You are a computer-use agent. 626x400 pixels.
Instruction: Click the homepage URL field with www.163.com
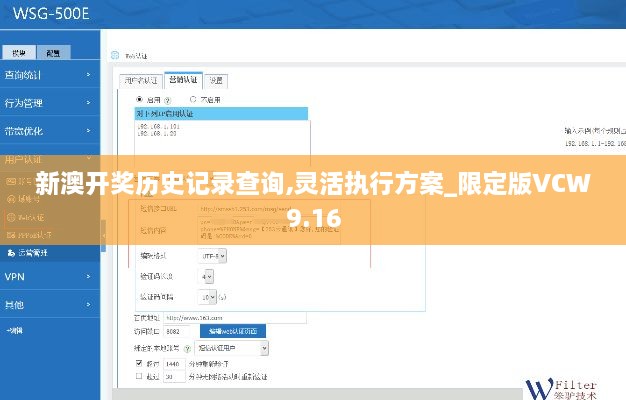point(235,318)
